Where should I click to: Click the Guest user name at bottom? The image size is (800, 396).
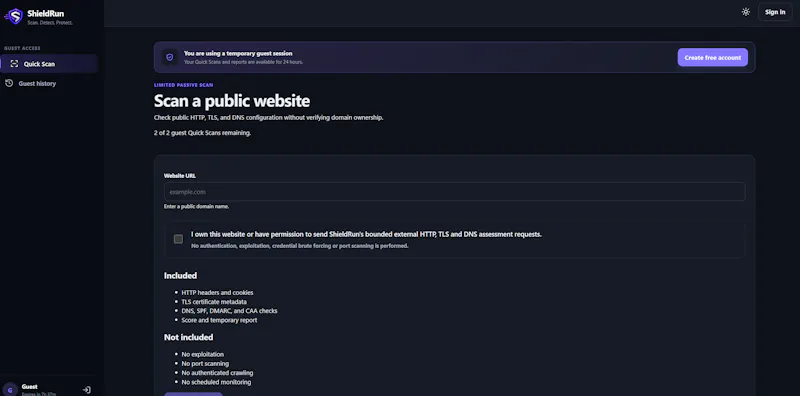[x=30, y=387]
